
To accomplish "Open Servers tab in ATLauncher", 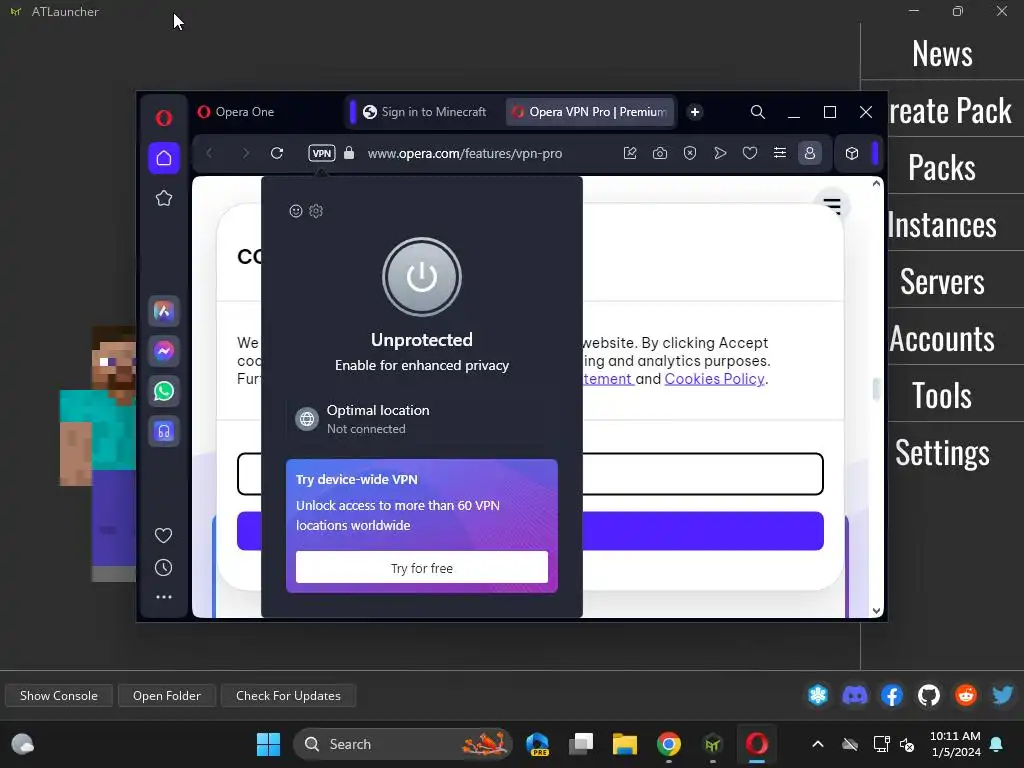I will (942, 281).
